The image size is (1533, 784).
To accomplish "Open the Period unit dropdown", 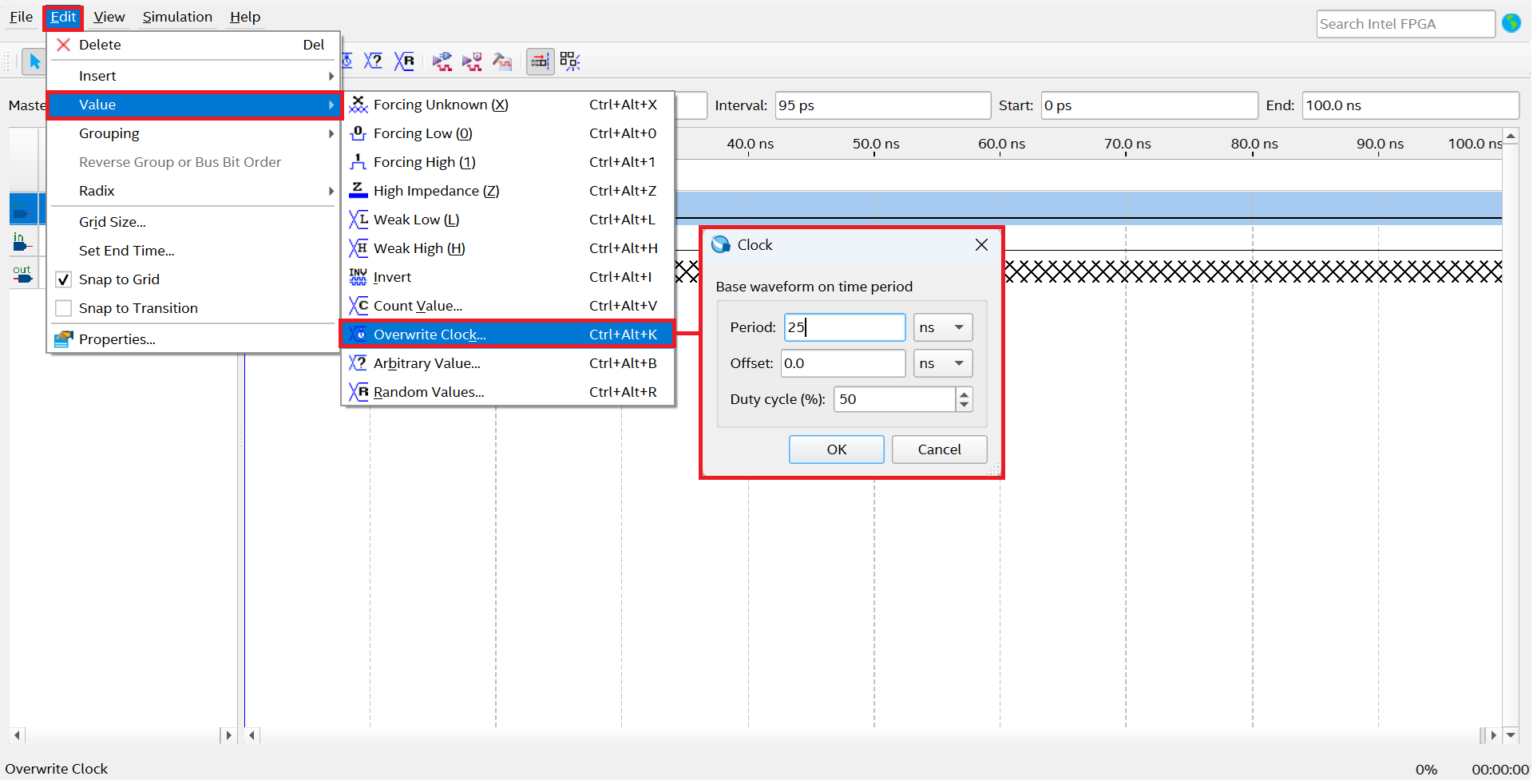I will pyautogui.click(x=943, y=327).
